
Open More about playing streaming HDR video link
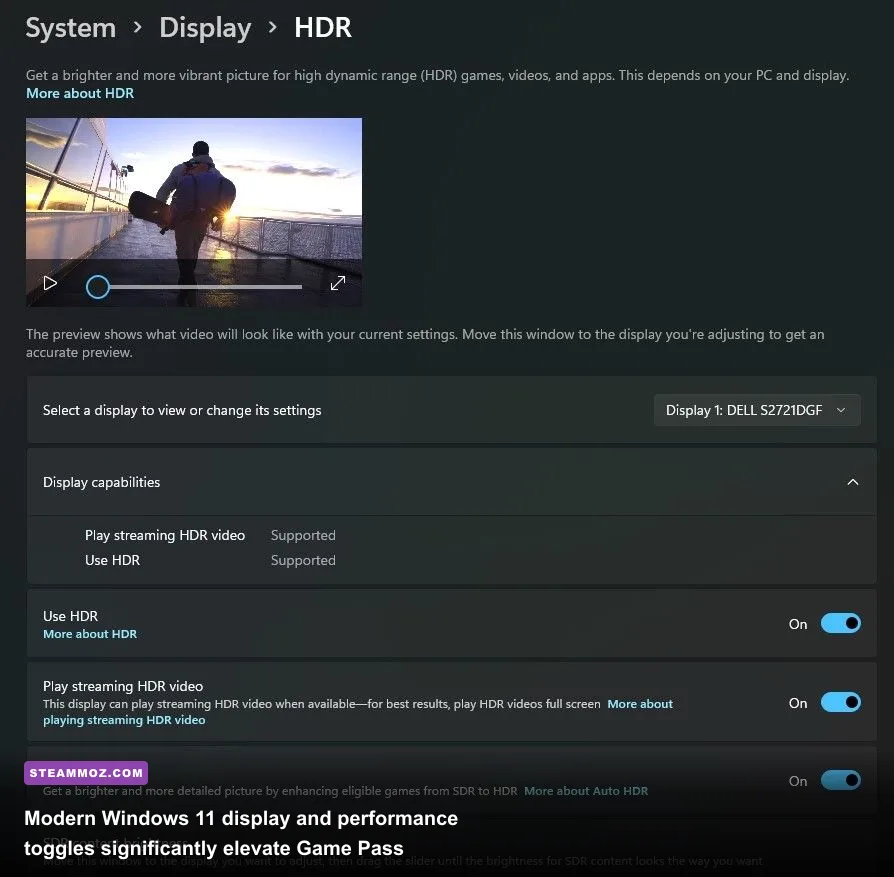(640, 704)
